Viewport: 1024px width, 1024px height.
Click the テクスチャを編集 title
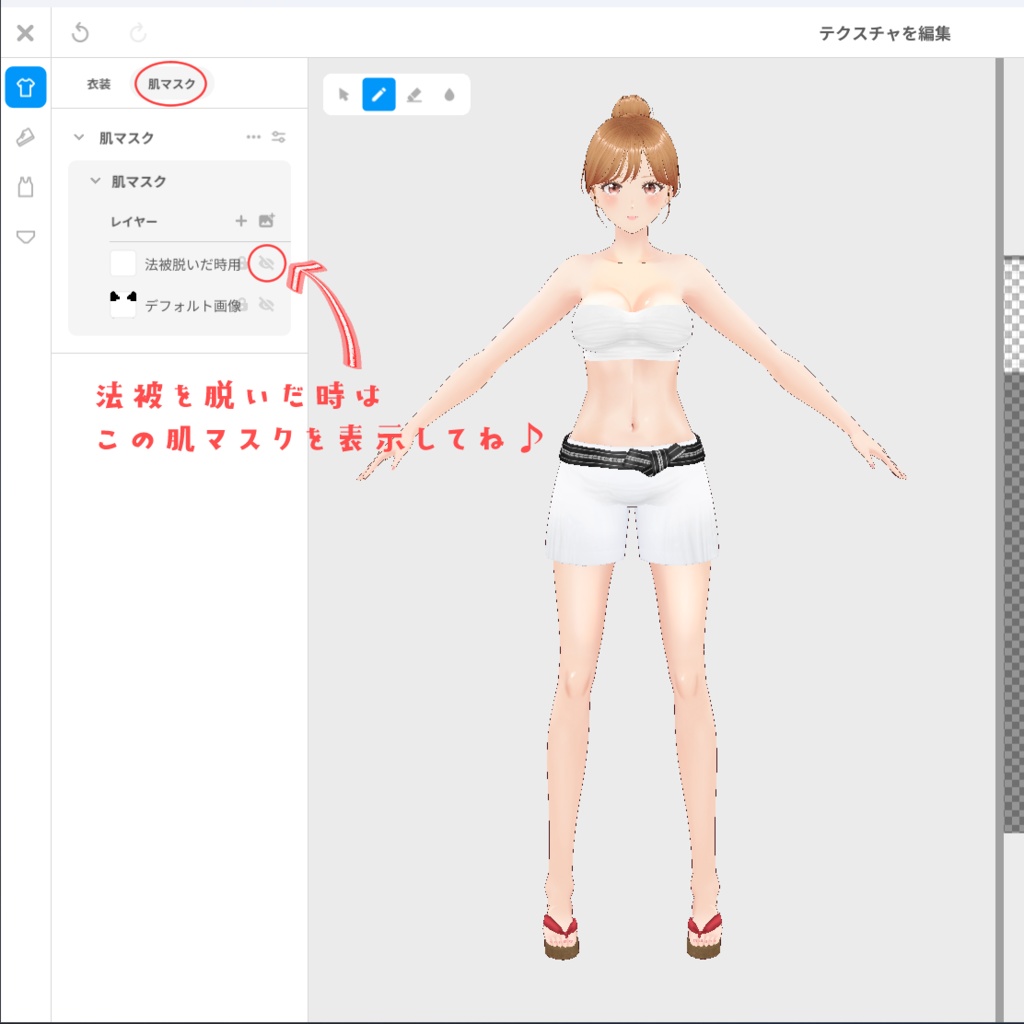[885, 33]
